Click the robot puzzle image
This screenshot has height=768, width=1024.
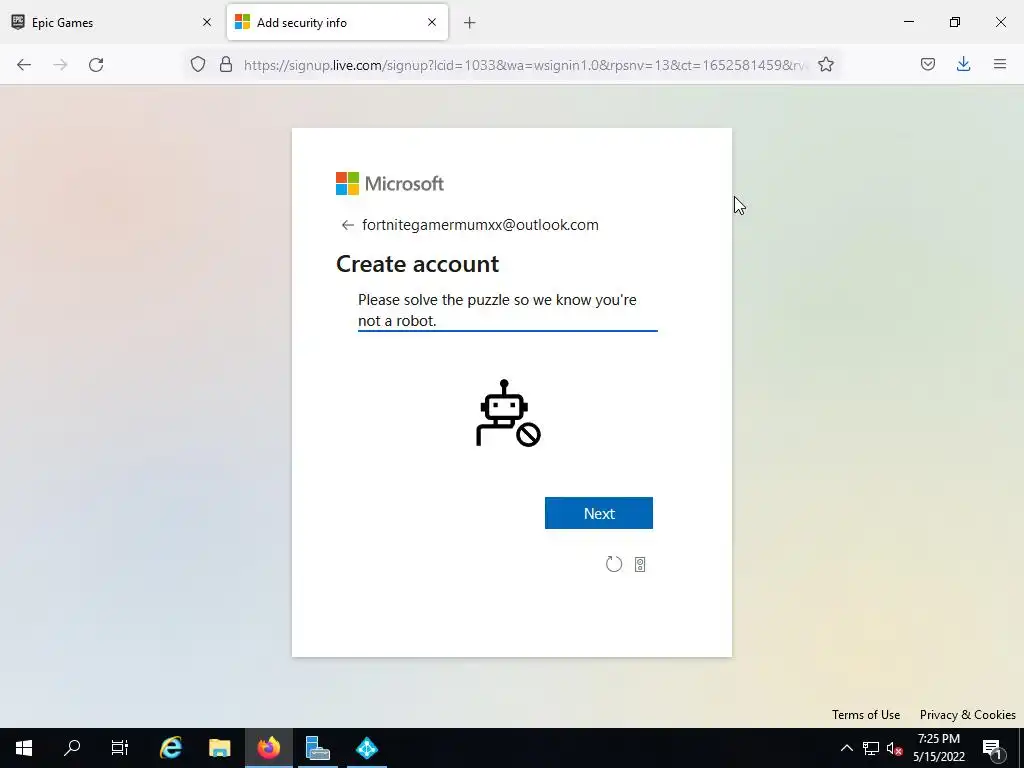pos(508,413)
